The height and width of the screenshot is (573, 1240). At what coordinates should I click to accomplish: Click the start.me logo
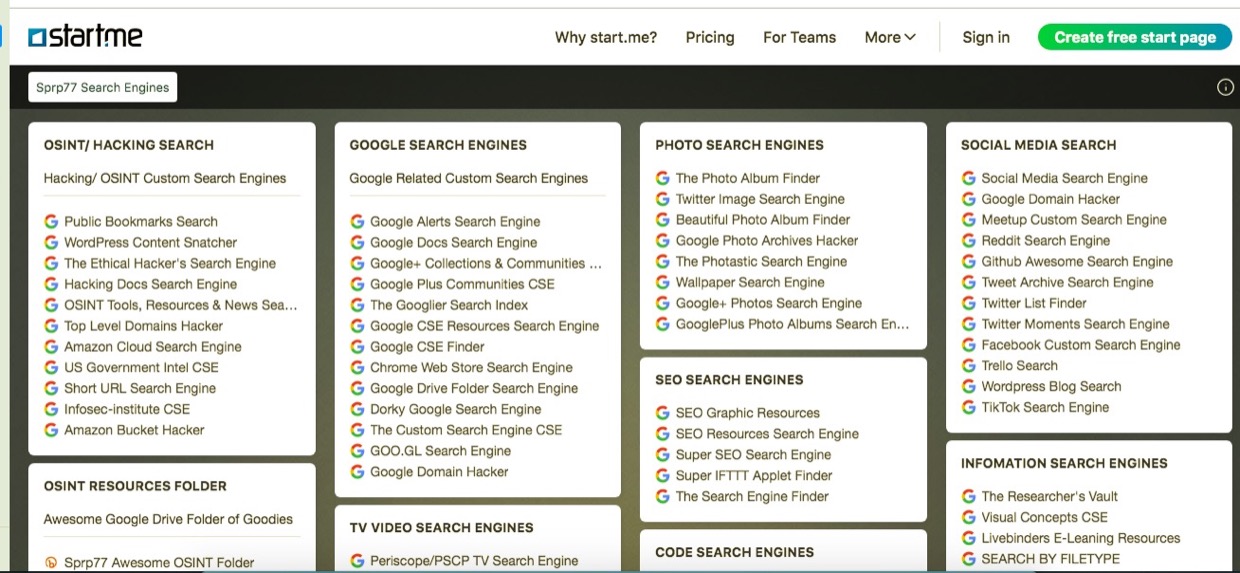tap(86, 37)
